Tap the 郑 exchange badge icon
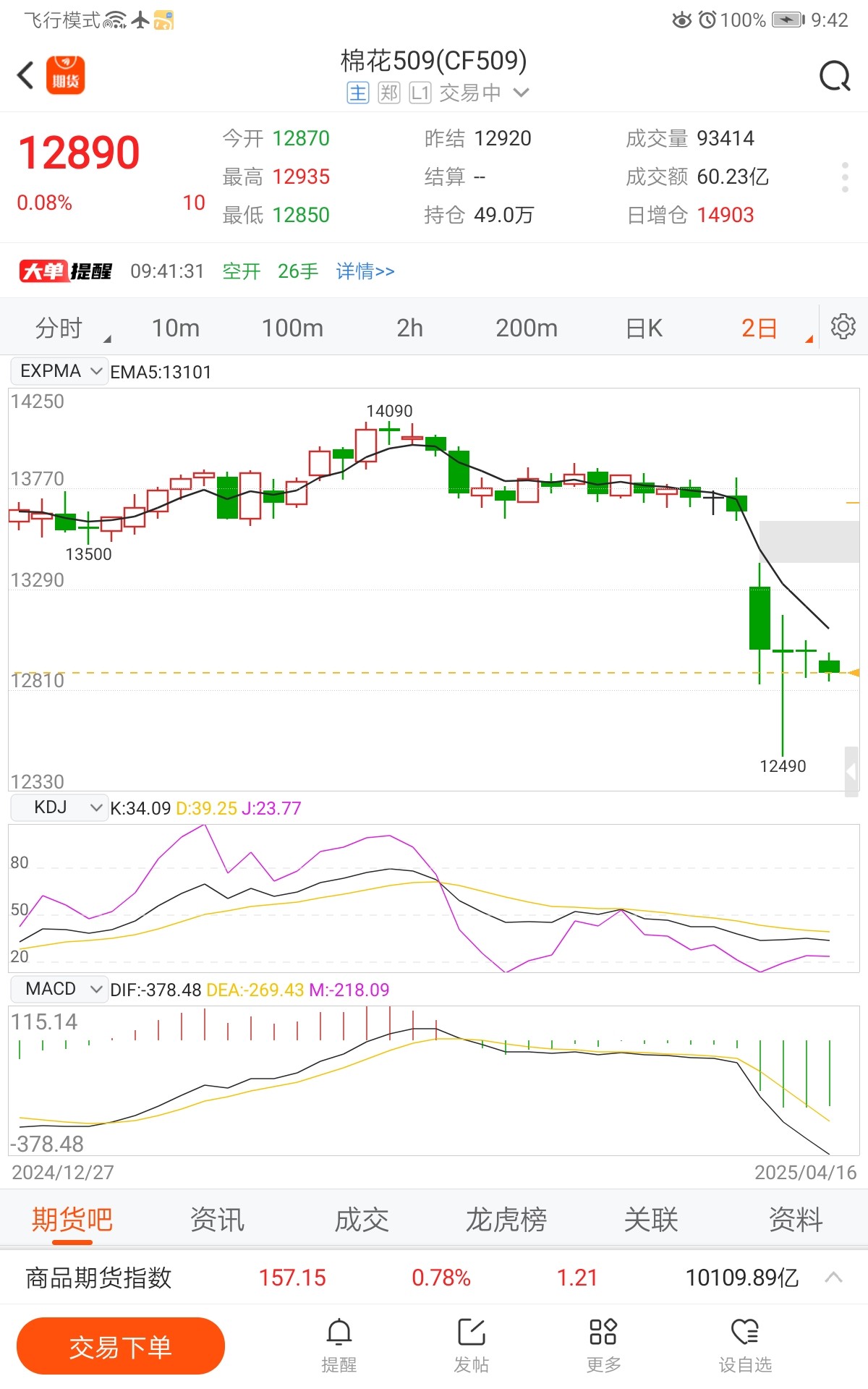 click(x=389, y=93)
